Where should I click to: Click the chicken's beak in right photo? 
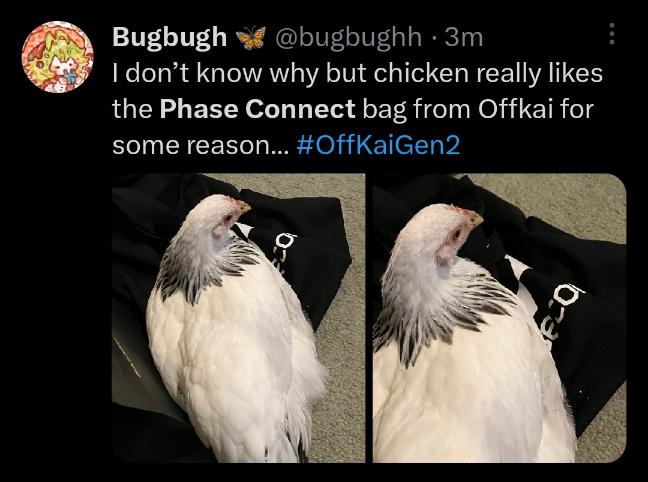(477, 219)
